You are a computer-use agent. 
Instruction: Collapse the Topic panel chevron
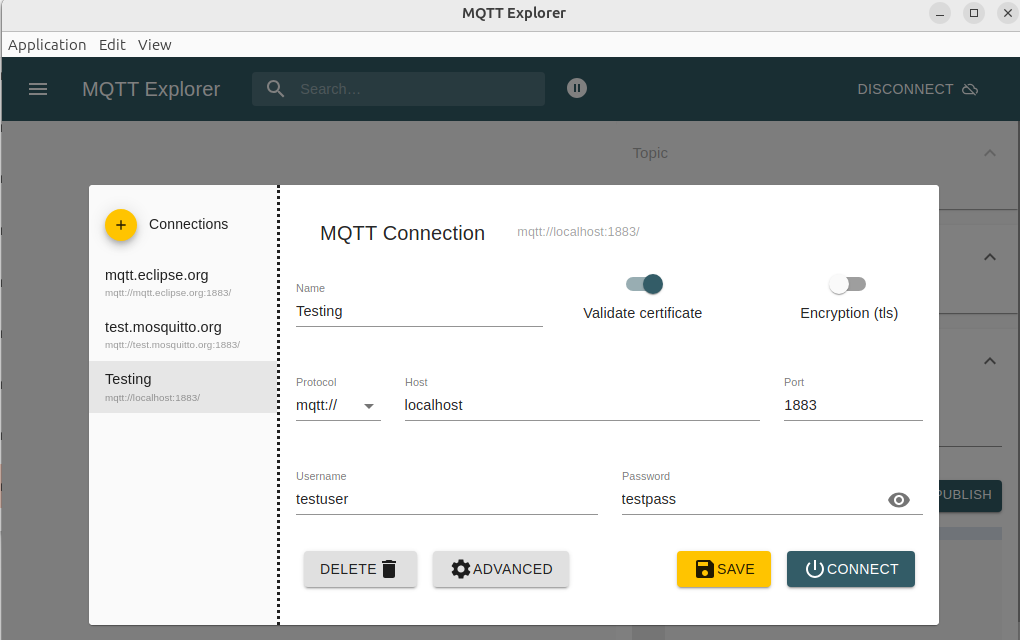[x=989, y=153]
